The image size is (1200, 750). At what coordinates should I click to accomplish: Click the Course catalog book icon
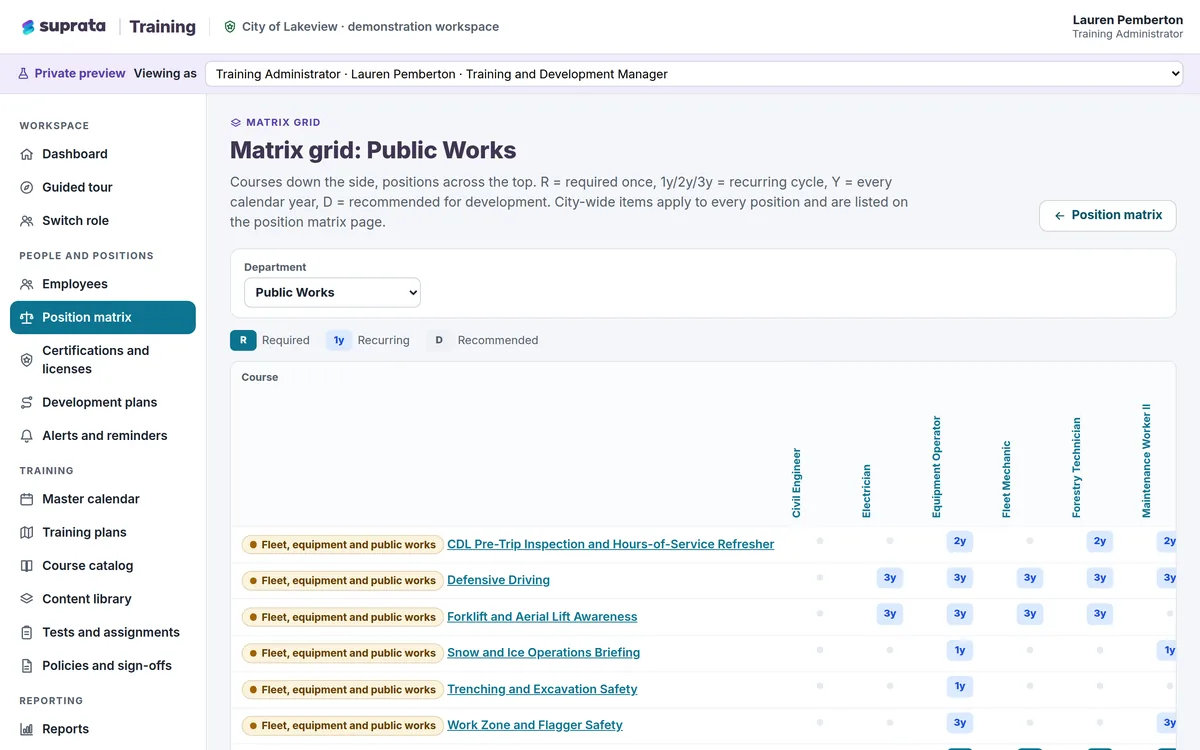coord(27,566)
